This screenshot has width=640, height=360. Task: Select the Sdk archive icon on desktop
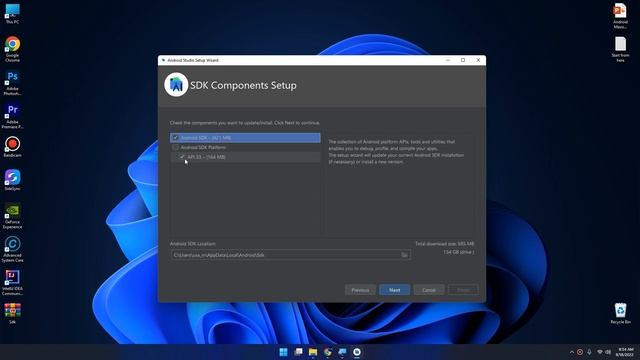(12, 313)
